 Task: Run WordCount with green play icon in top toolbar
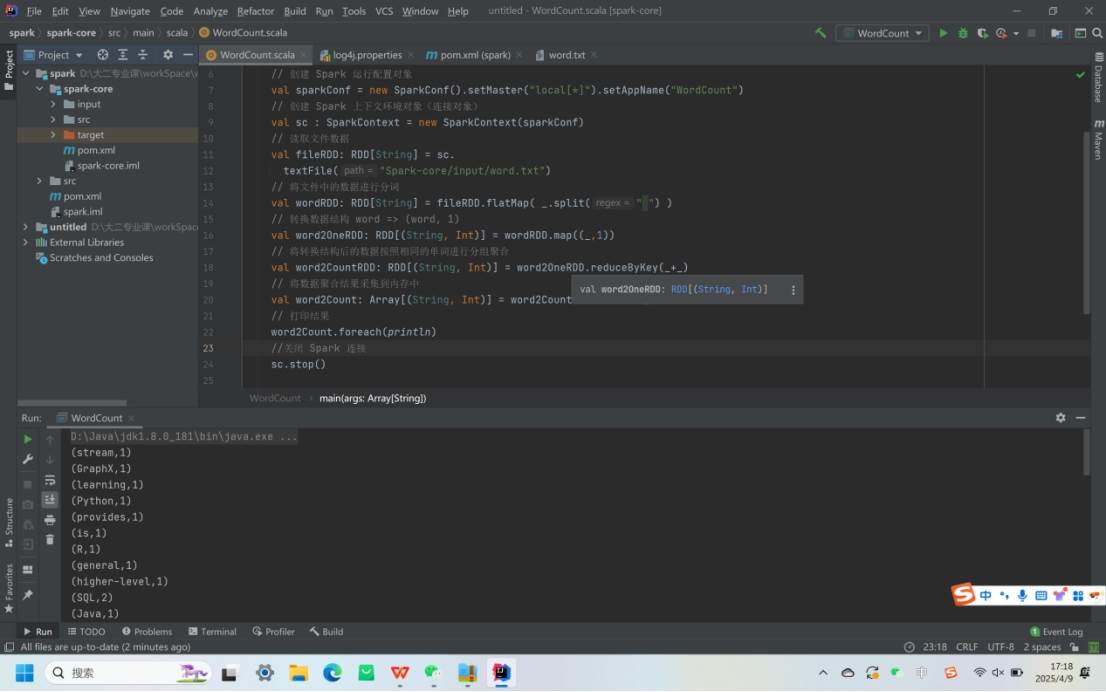click(943, 32)
